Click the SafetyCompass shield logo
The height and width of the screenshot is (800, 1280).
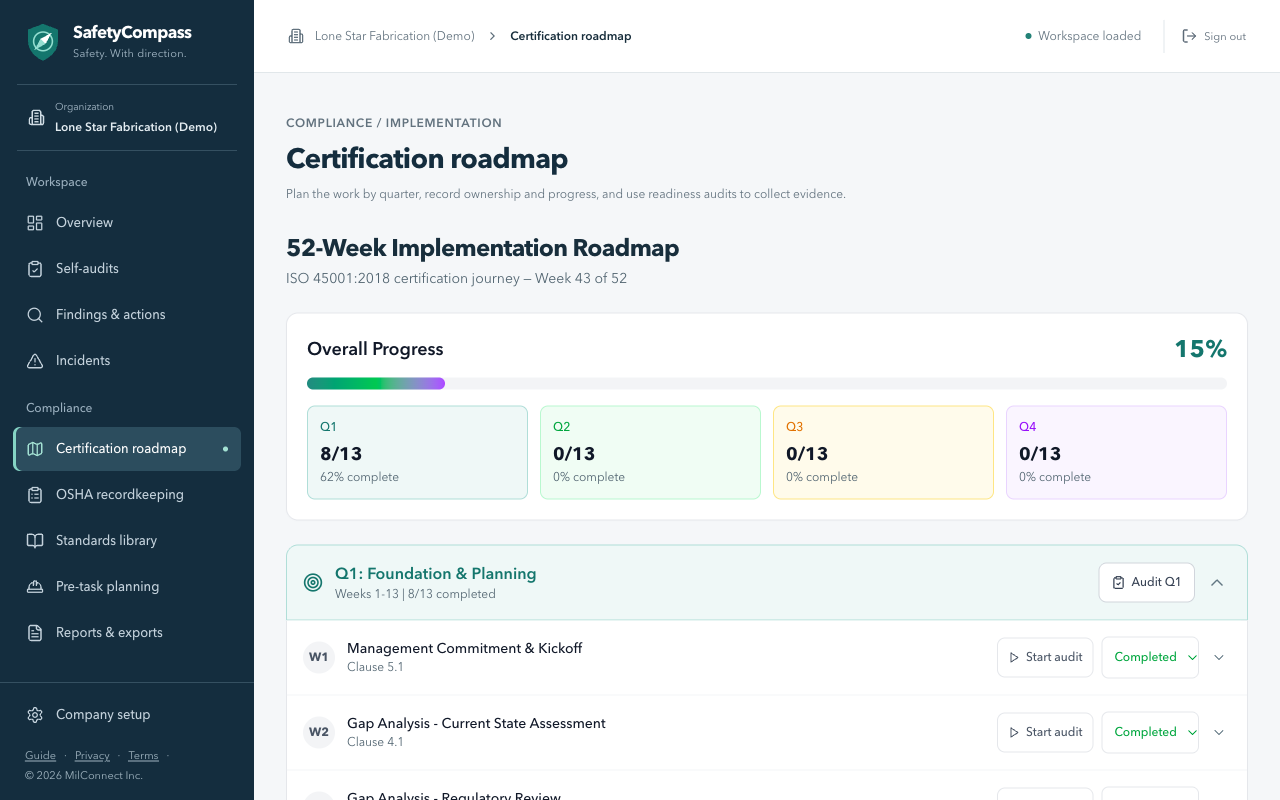tap(43, 42)
